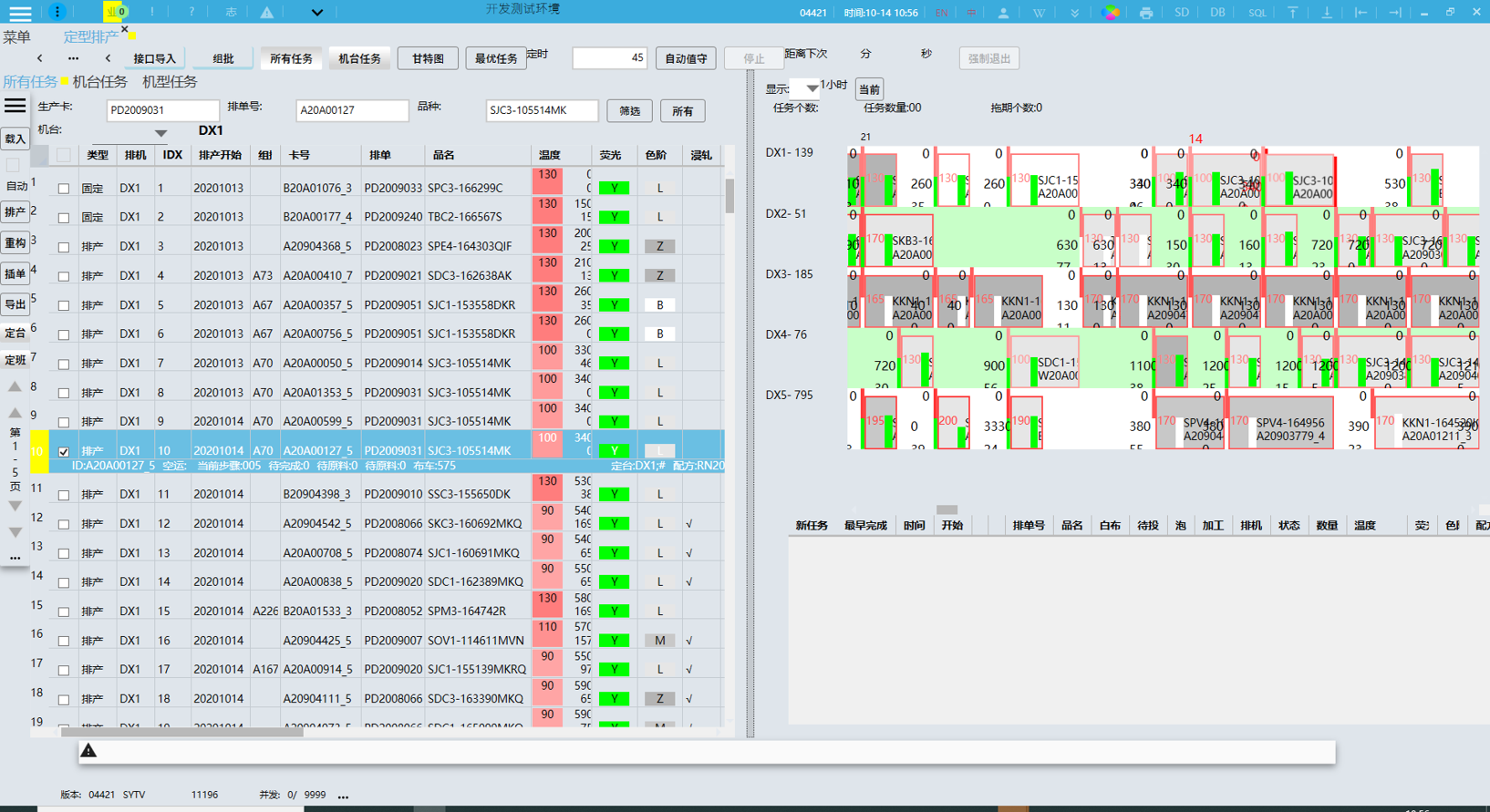
Task: Click the 载入 sidebar button
Action: pos(16,139)
